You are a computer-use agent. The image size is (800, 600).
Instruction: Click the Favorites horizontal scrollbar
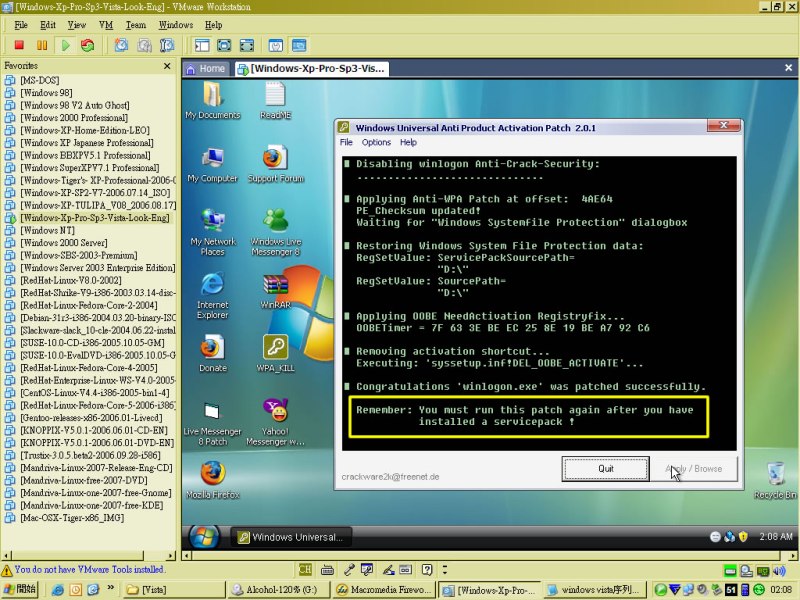click(89, 555)
